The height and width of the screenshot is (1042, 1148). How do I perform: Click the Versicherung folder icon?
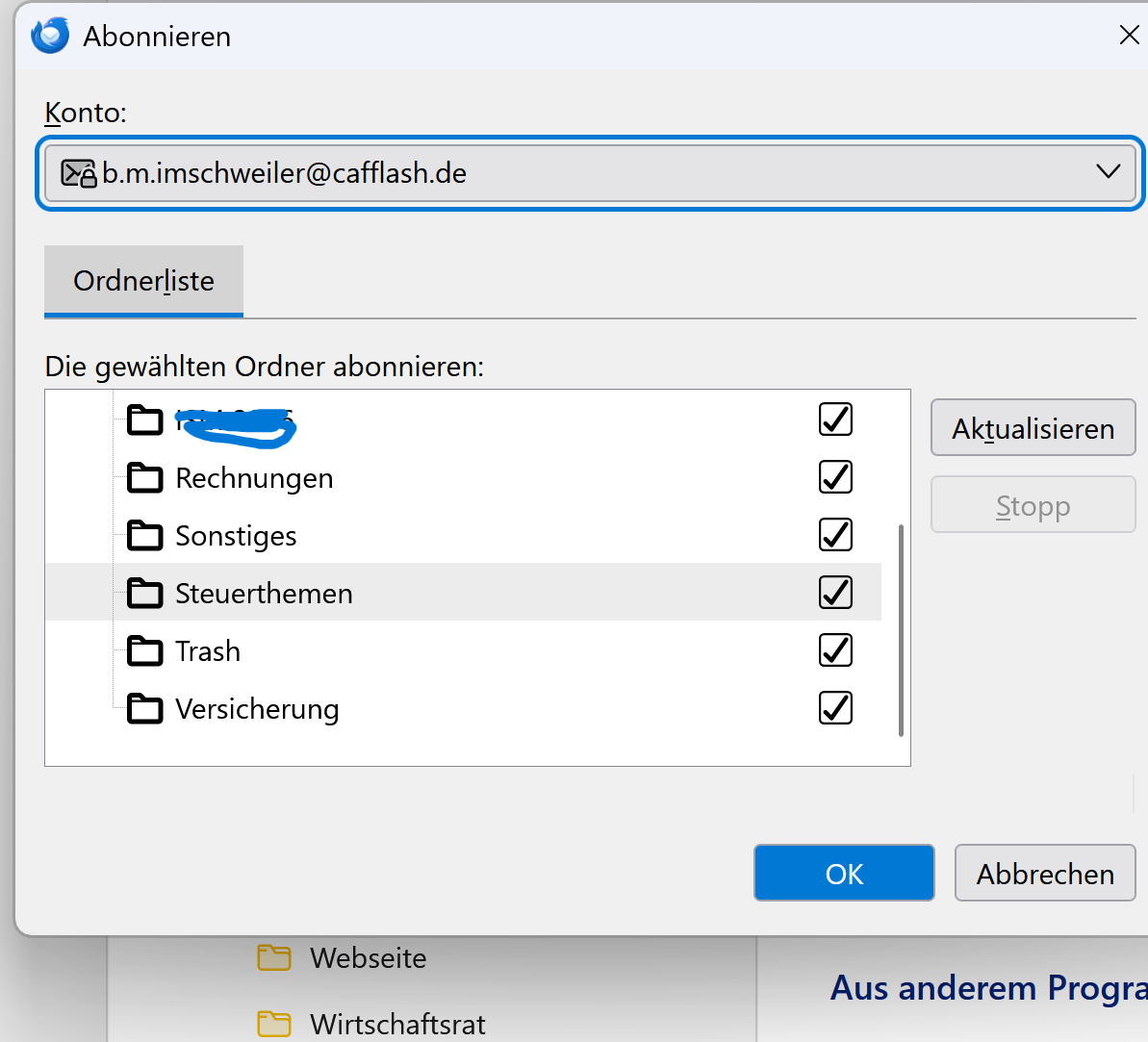point(145,709)
